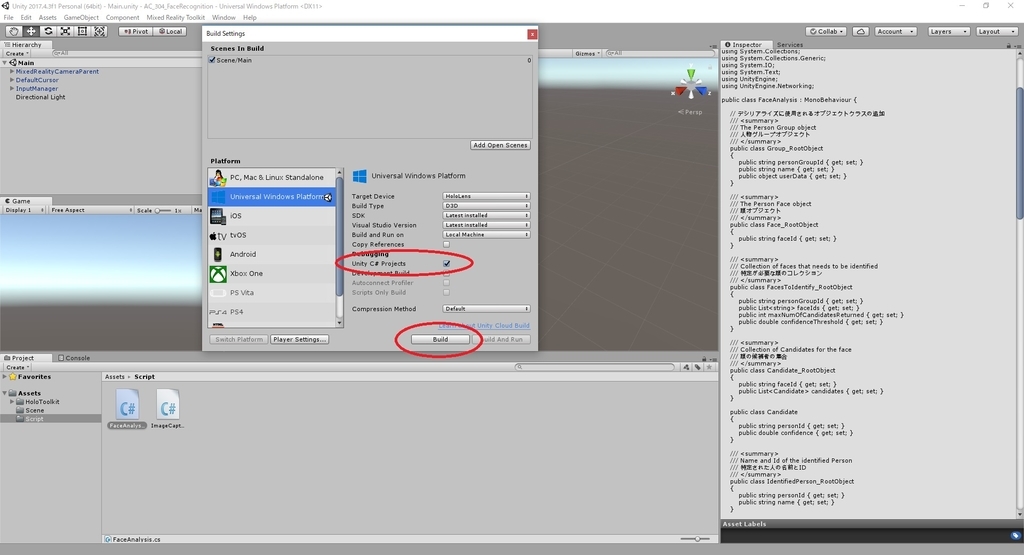Open the Collab dropdown
Viewport: 1024px width, 555px height.
point(826,31)
